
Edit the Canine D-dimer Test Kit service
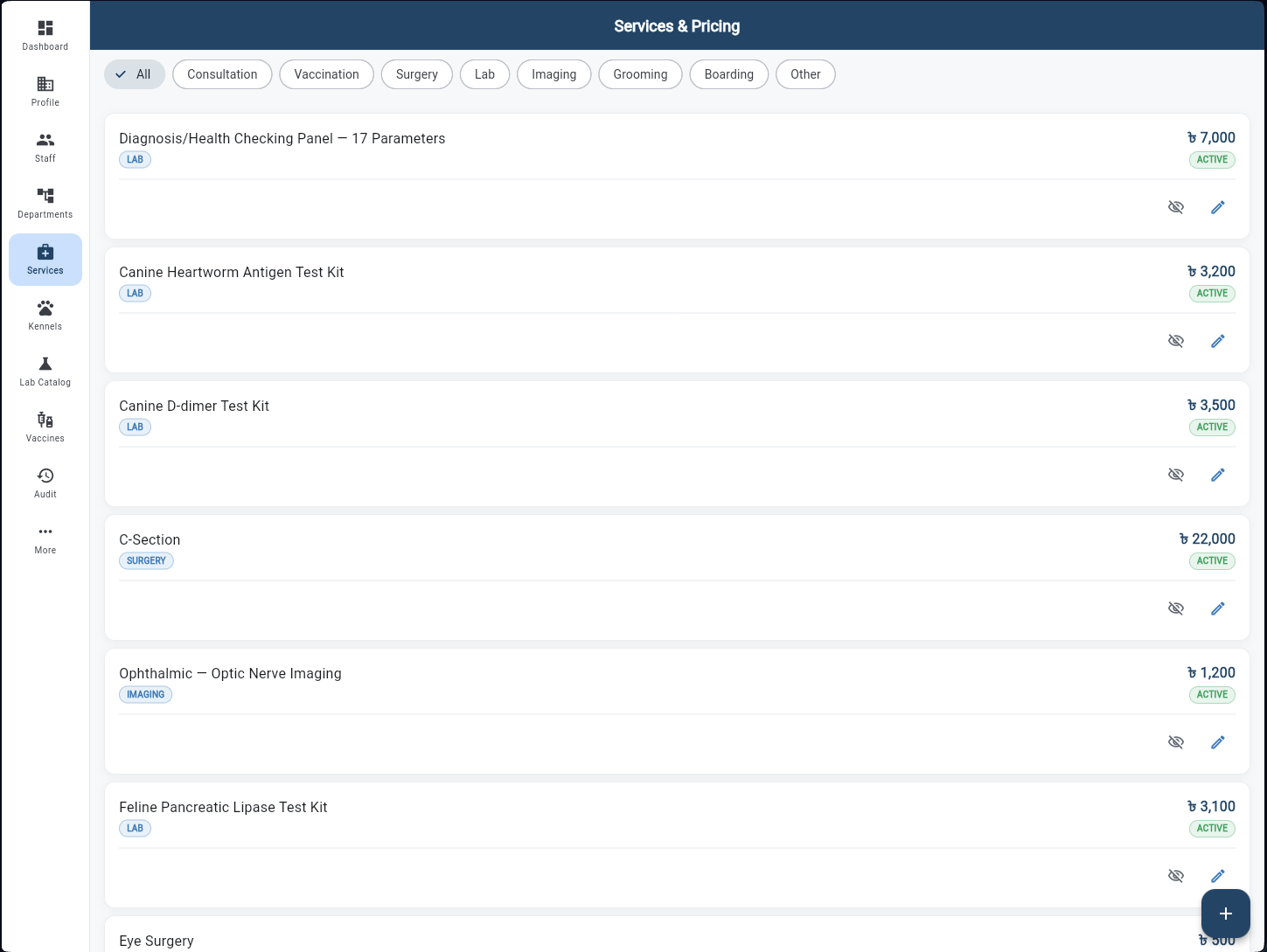tap(1218, 474)
